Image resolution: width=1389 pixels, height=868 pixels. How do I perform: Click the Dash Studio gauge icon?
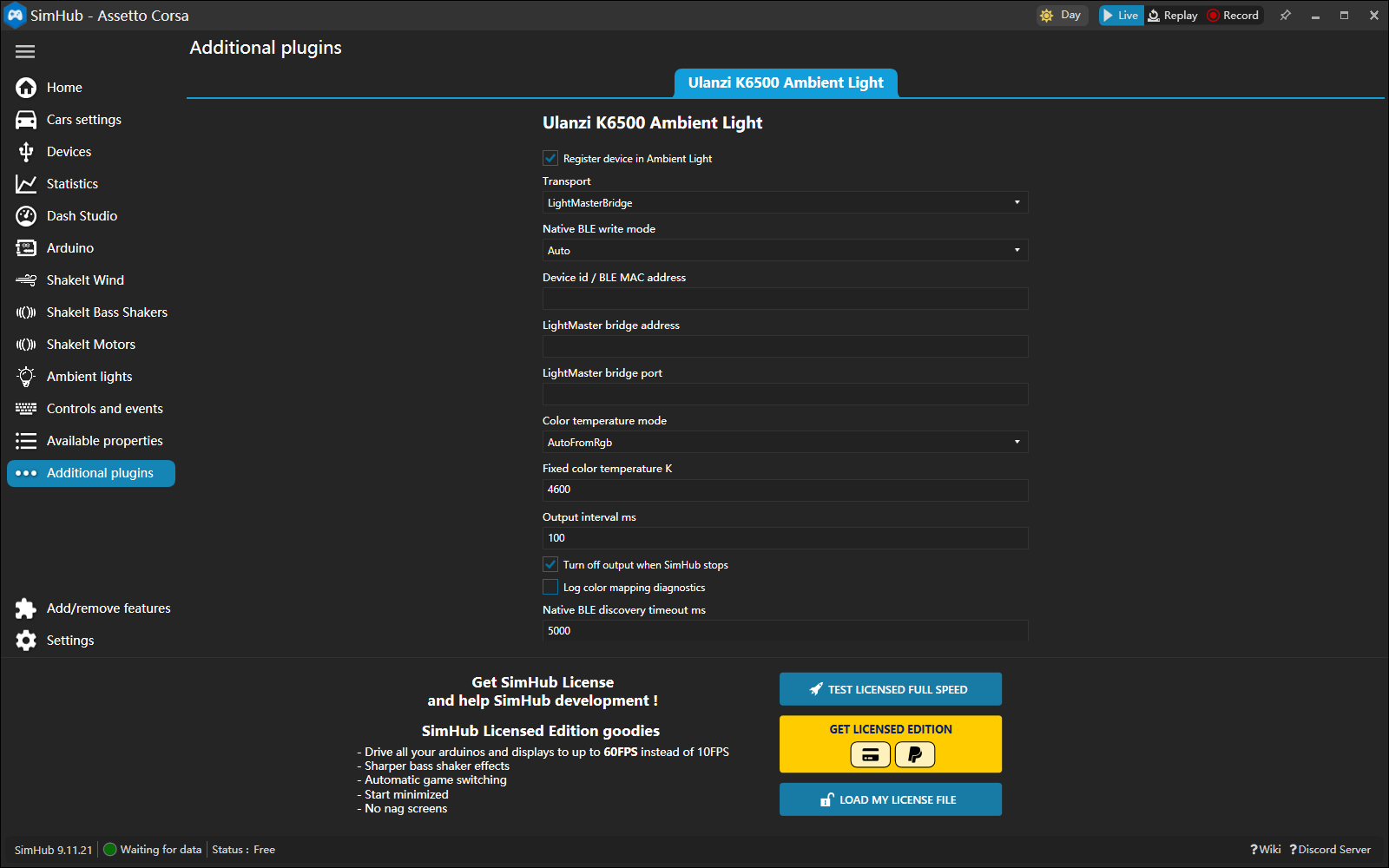click(26, 216)
